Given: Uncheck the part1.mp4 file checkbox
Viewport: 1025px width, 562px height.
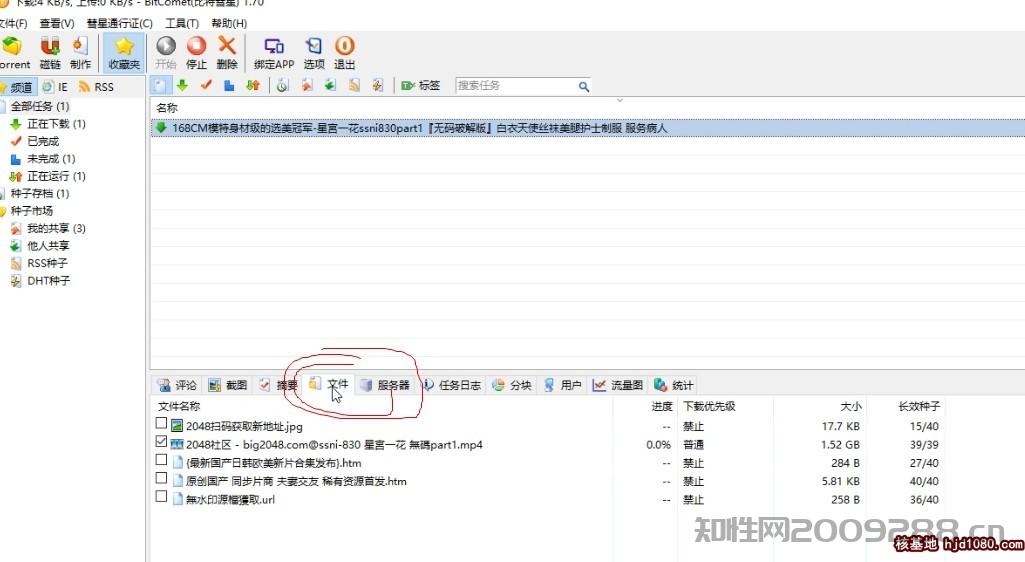Looking at the screenshot, I should [161, 442].
